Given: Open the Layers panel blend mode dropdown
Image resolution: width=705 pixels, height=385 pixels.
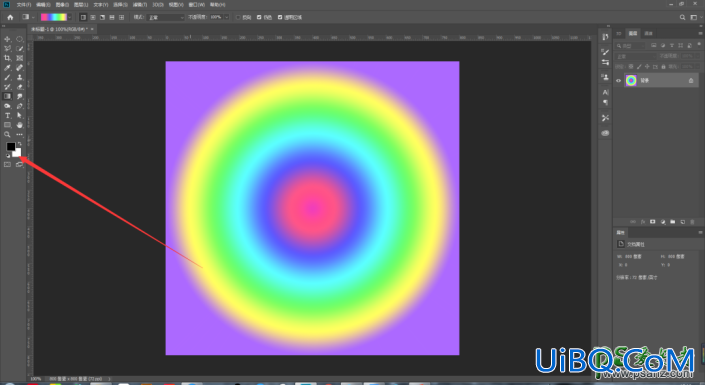Looking at the screenshot, I should pos(636,56).
